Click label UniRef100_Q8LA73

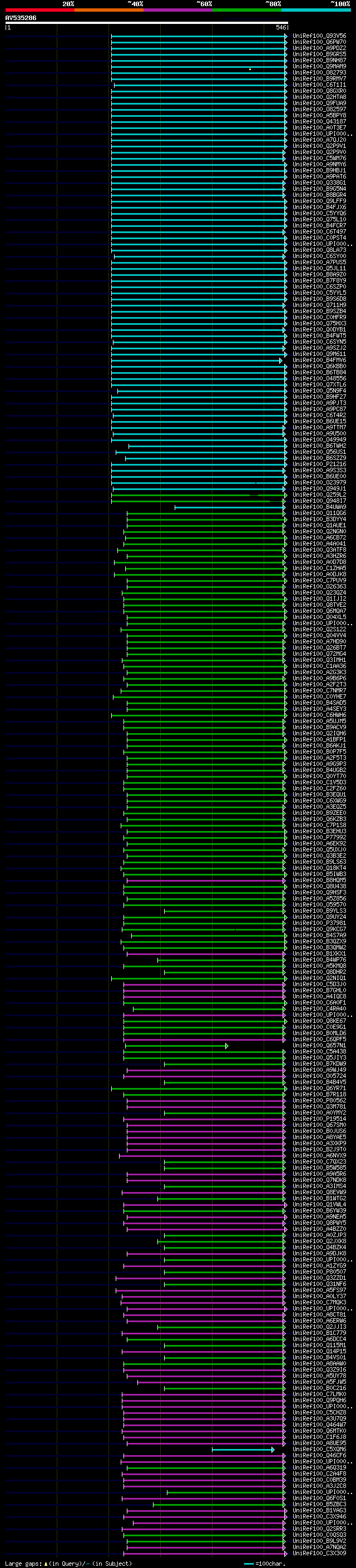coord(319,250)
